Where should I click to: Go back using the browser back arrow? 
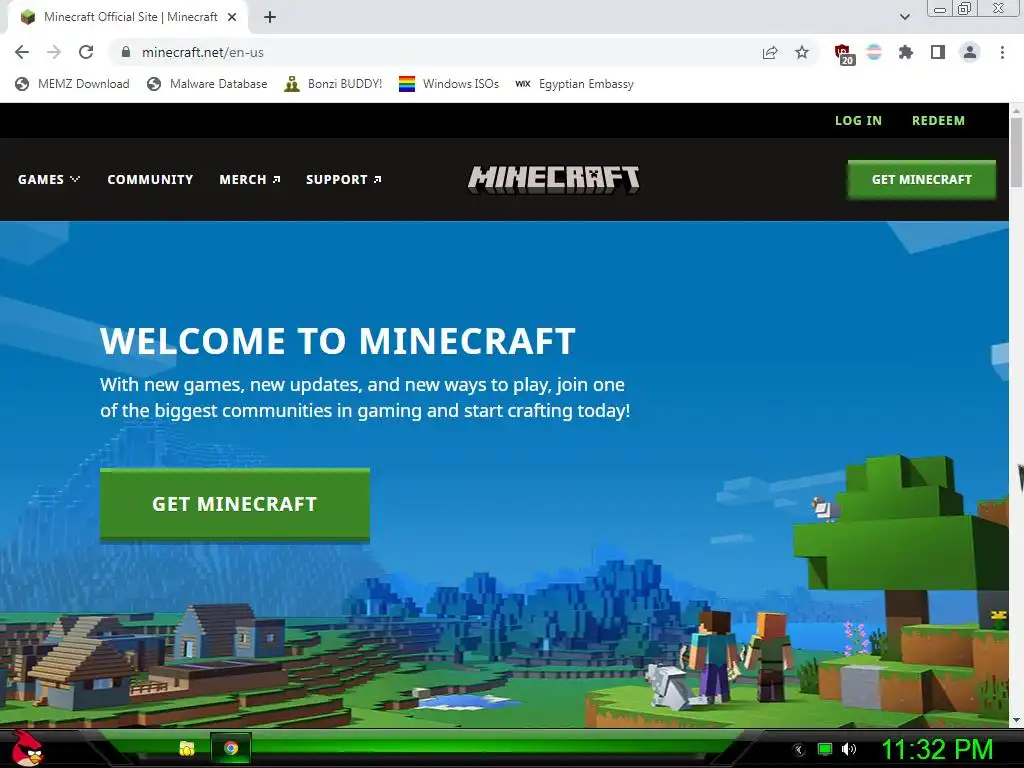pyautogui.click(x=22, y=52)
